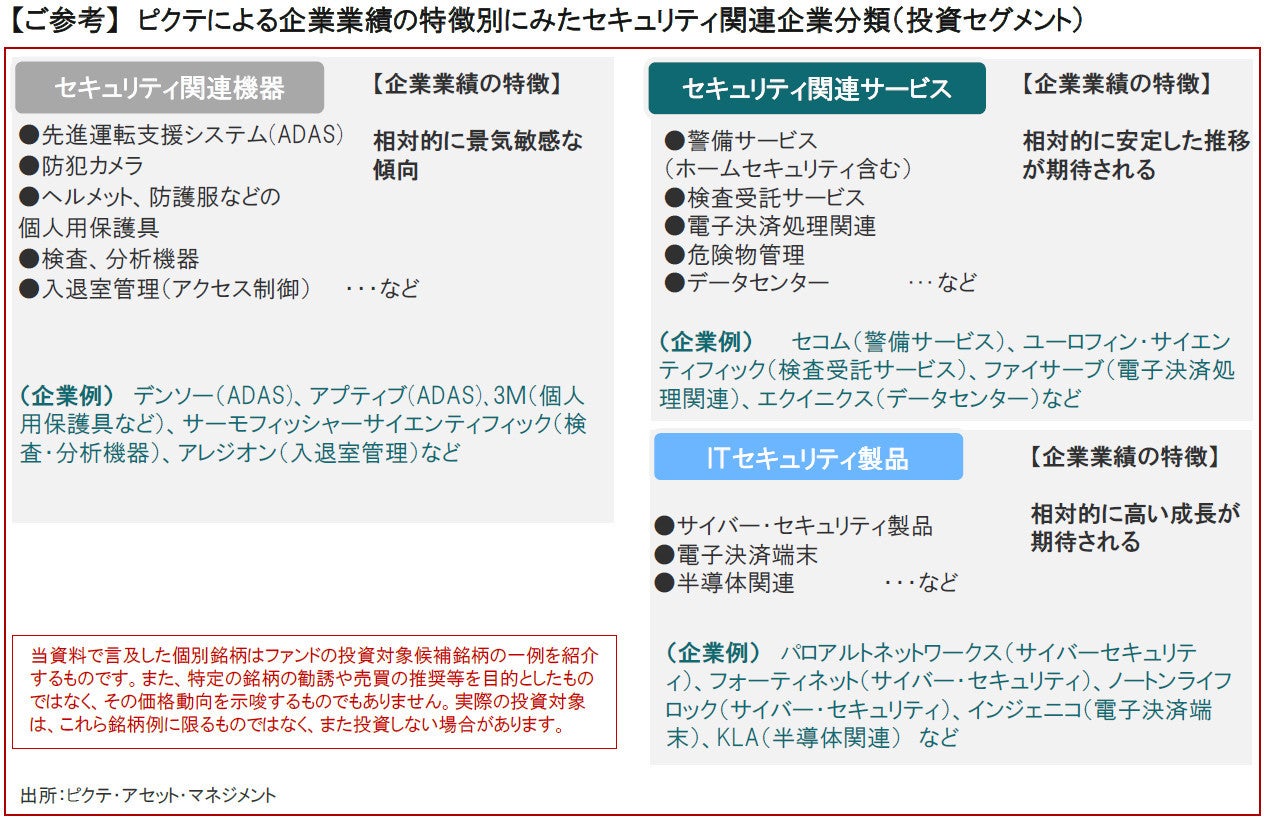This screenshot has height=818, width=1277.
Task: Click the gray セキュリティ関連機器 header box
Action: [x=169, y=88]
